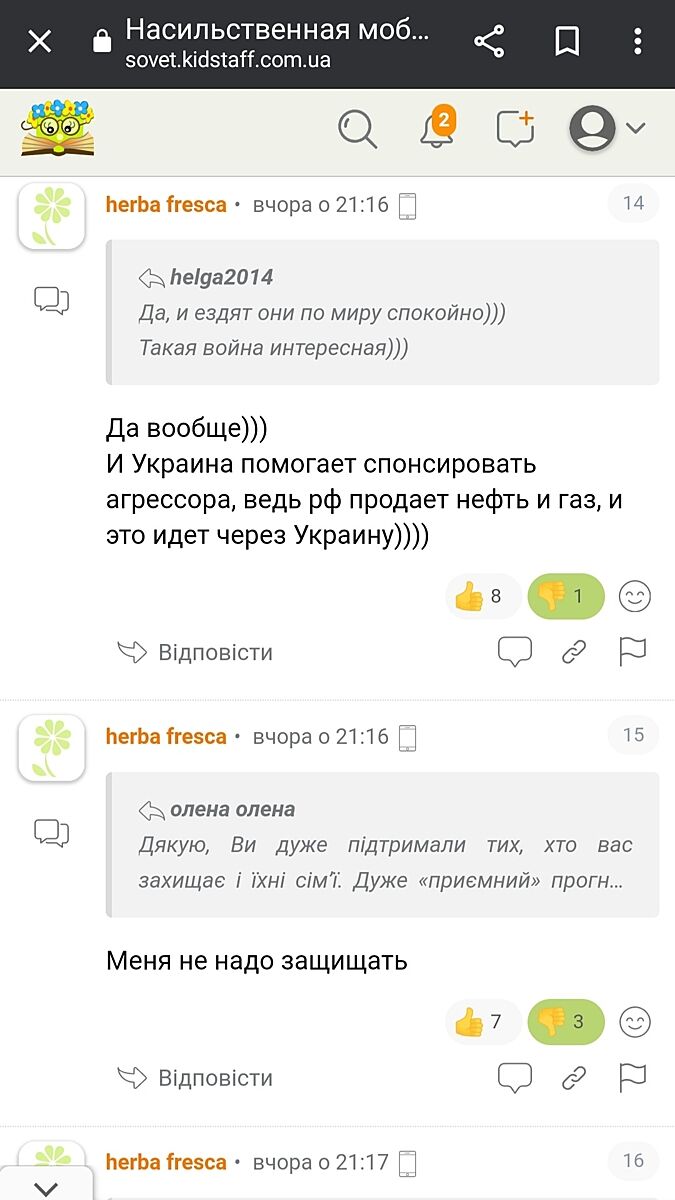Open emoji reaction picker on post 14

635,597
